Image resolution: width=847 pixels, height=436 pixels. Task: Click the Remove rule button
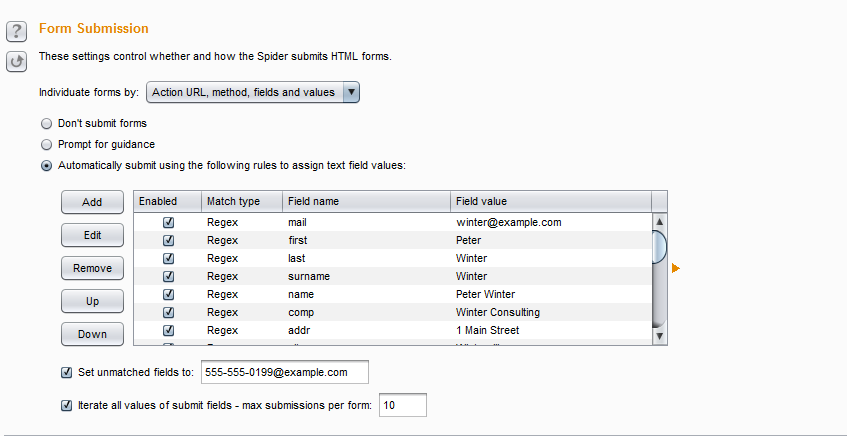(92, 268)
